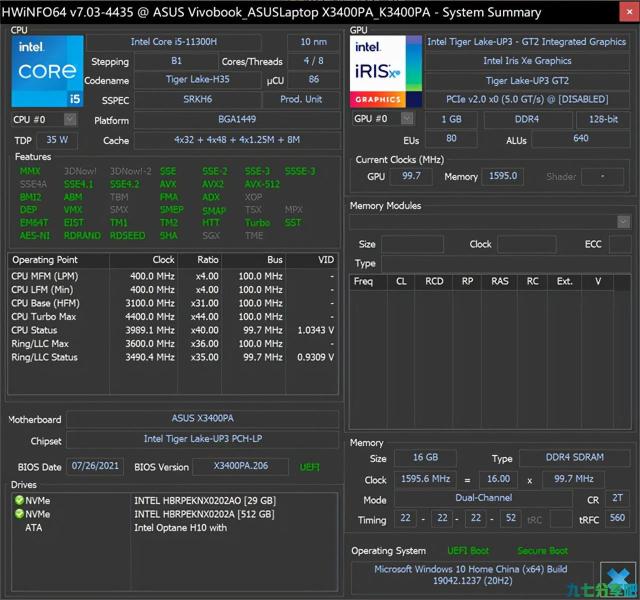640x600 pixels.
Task: Click the tRFC value 560
Action: pyautogui.click(x=617, y=518)
